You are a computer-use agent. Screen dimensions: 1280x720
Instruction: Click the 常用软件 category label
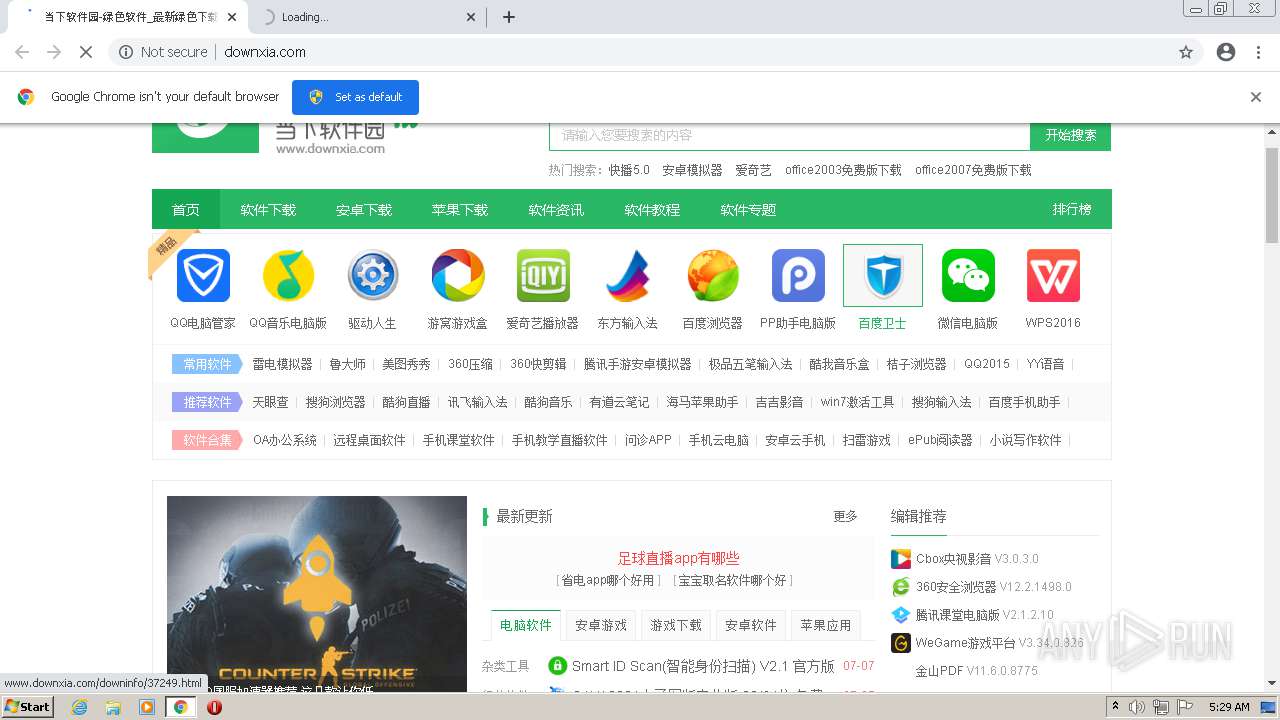point(207,364)
